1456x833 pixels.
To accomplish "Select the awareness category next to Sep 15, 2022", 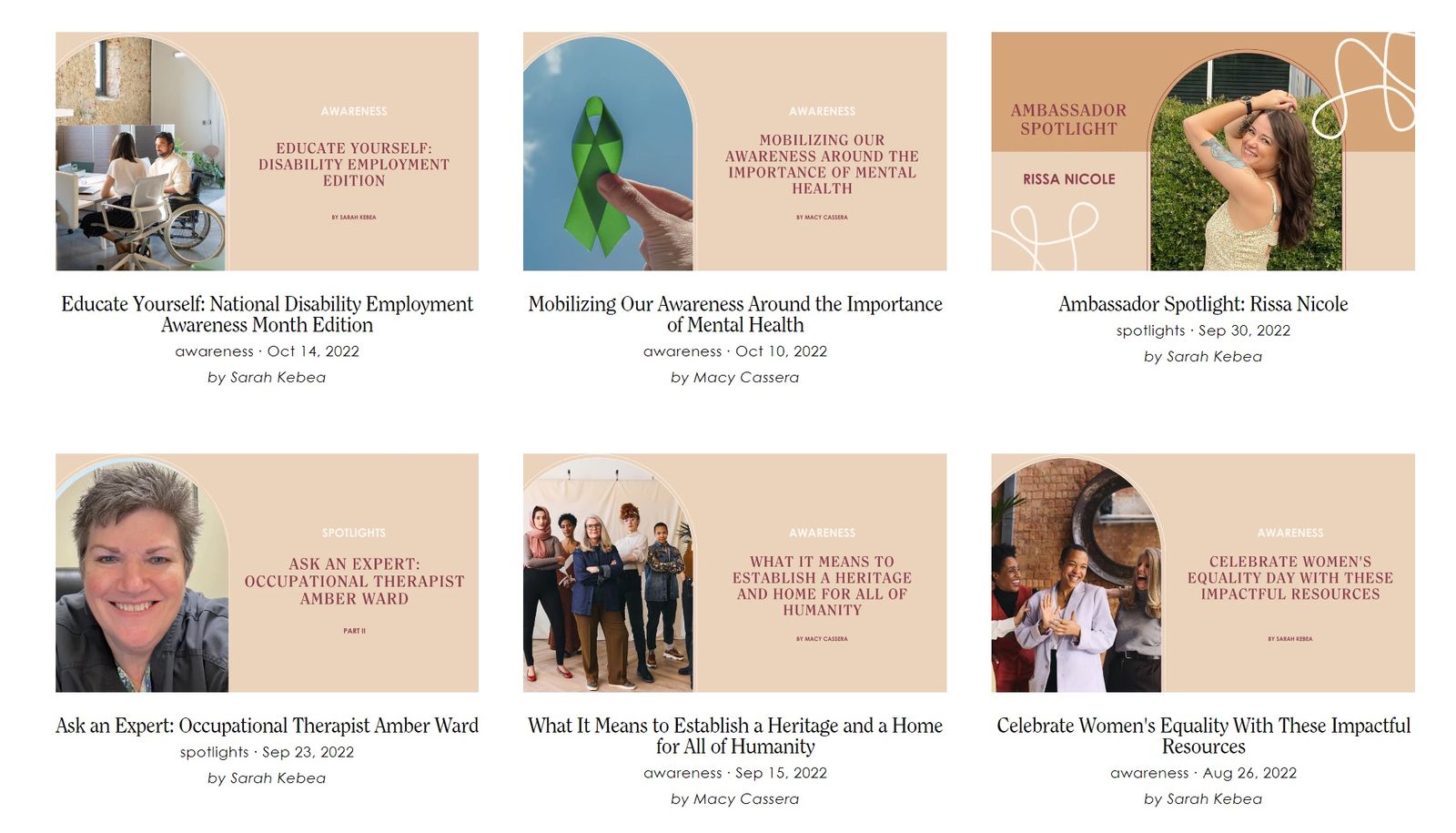I will 682,773.
